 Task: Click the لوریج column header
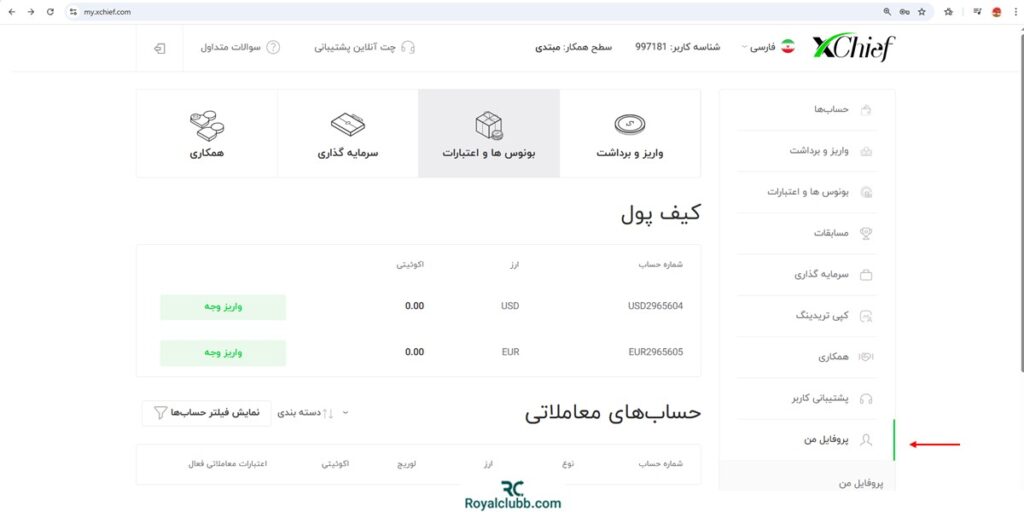coord(408,464)
